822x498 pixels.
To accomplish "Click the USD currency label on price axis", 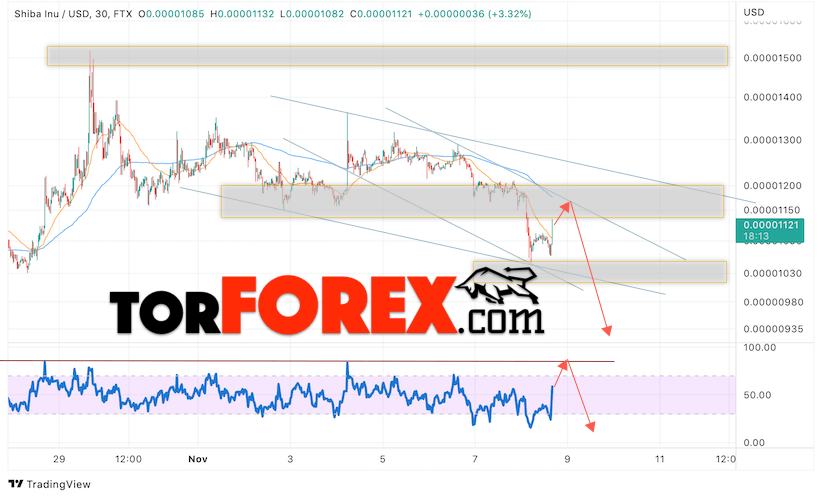I will [754, 12].
